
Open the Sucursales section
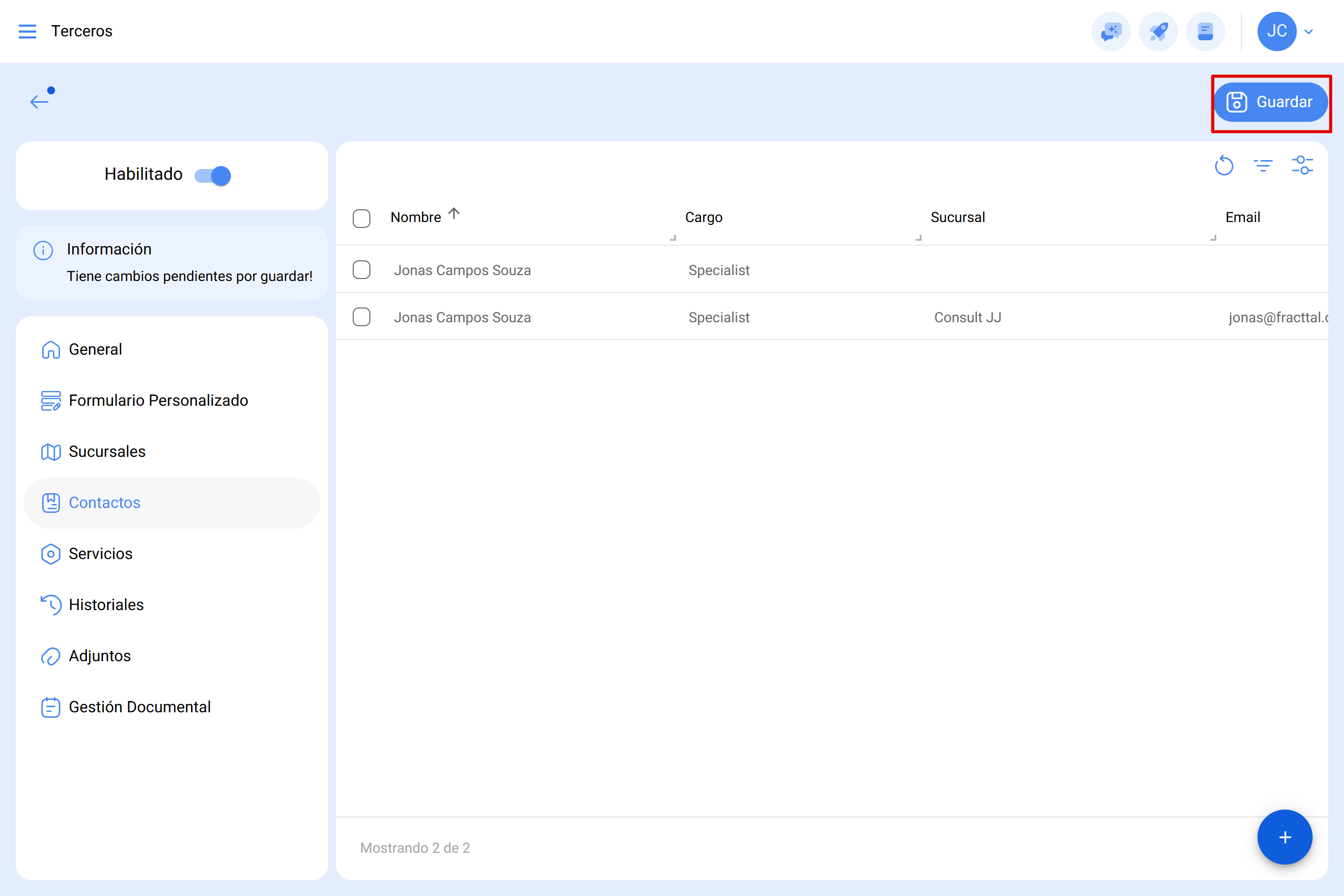[172, 452]
